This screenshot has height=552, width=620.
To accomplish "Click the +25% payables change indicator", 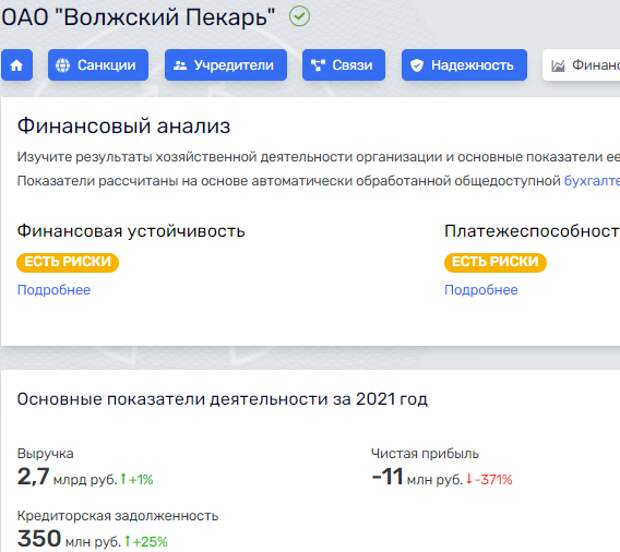I will pos(146,542).
